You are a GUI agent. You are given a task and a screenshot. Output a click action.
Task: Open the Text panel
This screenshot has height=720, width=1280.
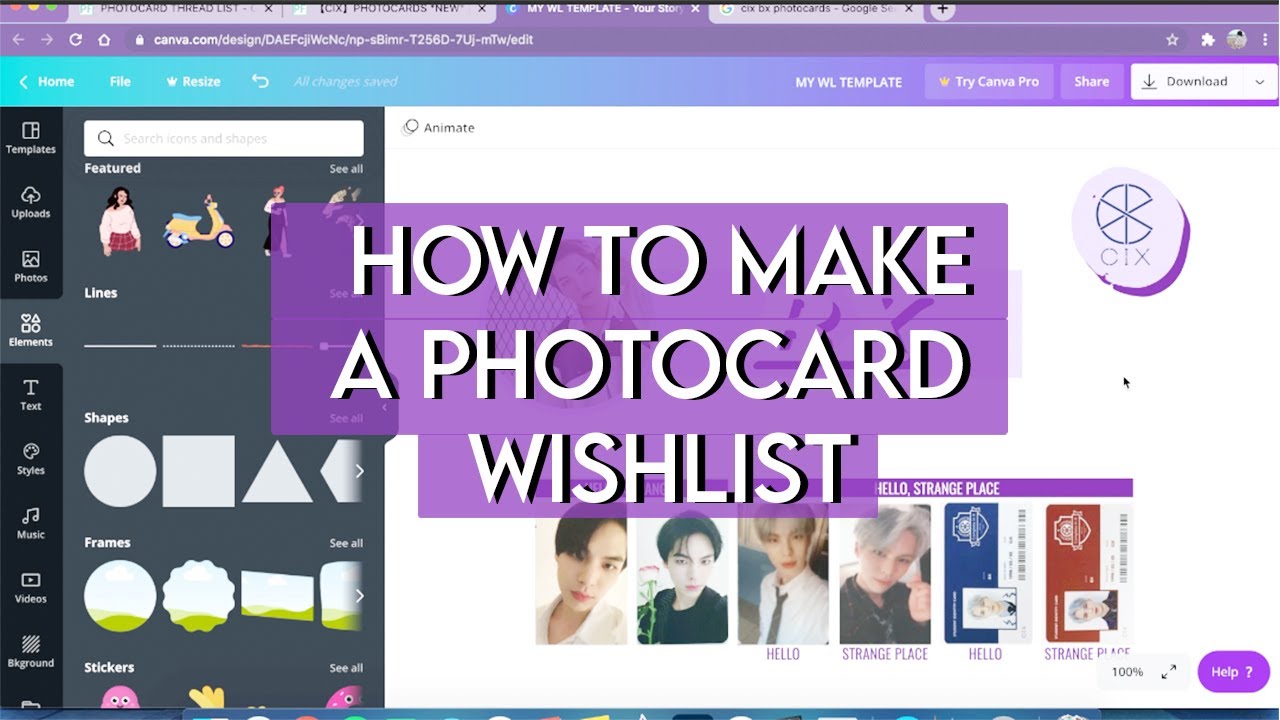tap(31, 395)
